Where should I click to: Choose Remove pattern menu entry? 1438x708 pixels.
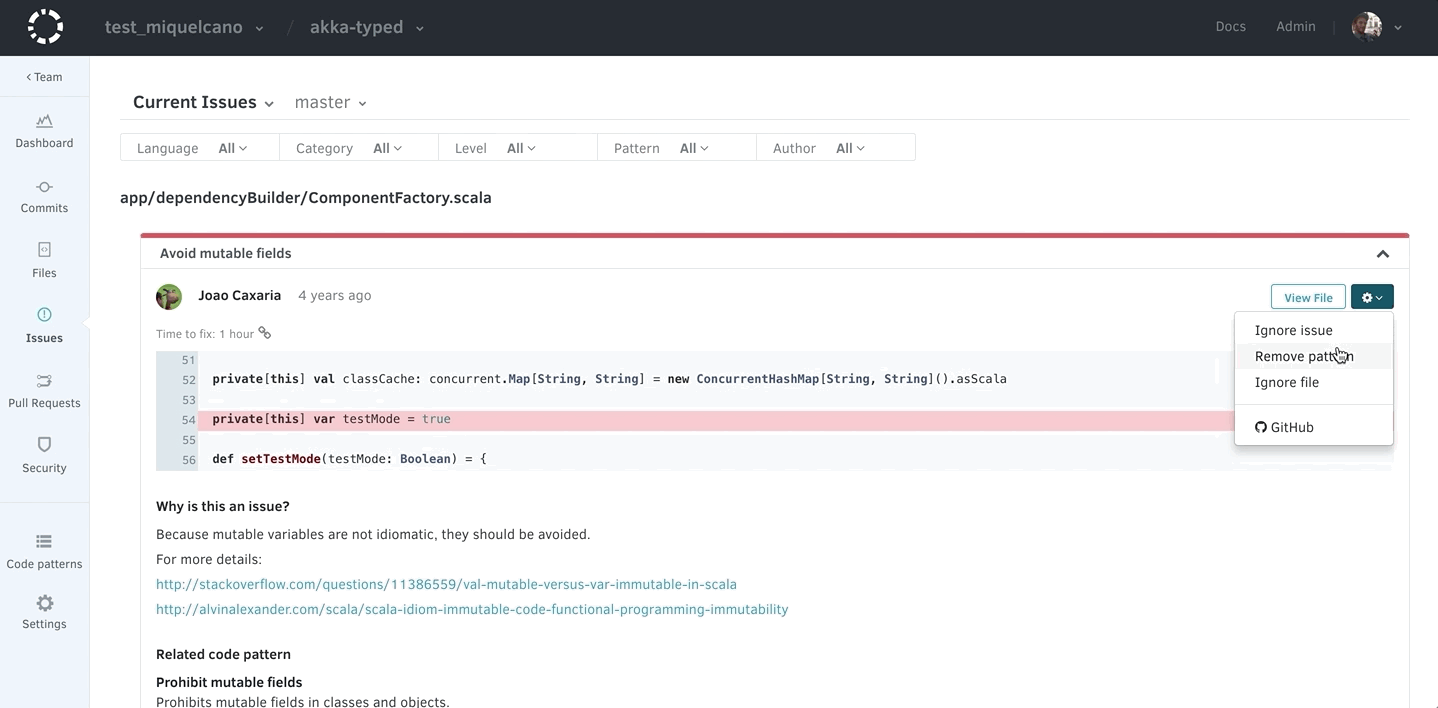[x=1303, y=356]
